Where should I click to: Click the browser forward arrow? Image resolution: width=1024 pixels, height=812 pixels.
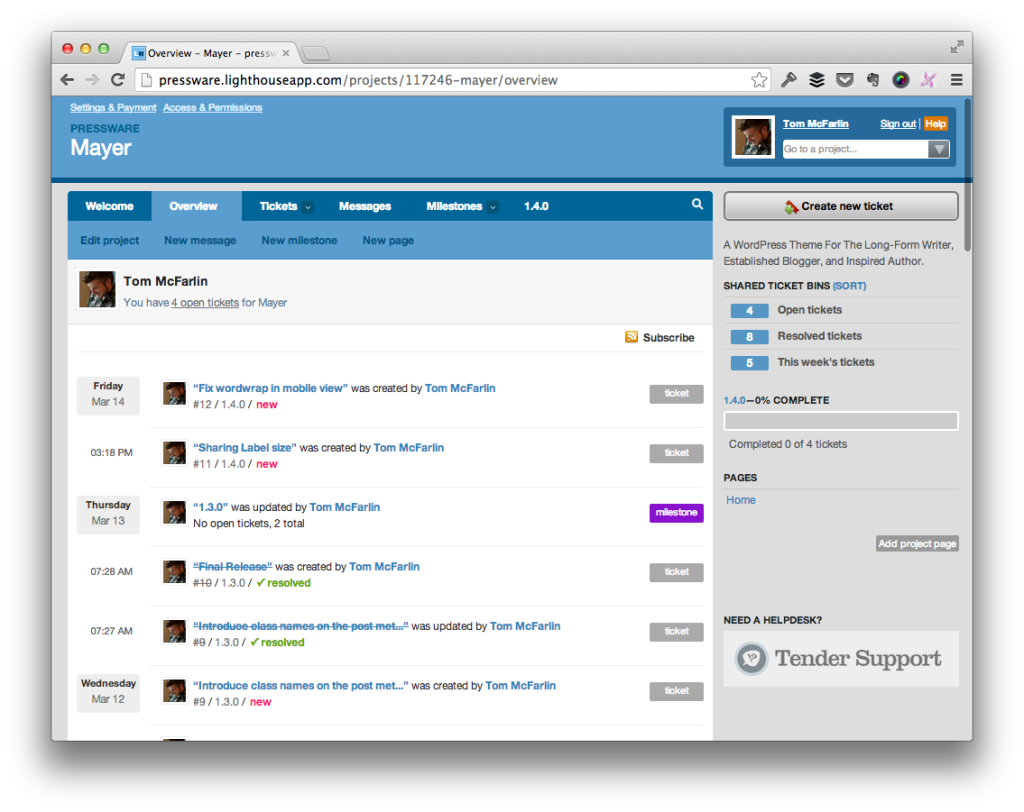(92, 80)
